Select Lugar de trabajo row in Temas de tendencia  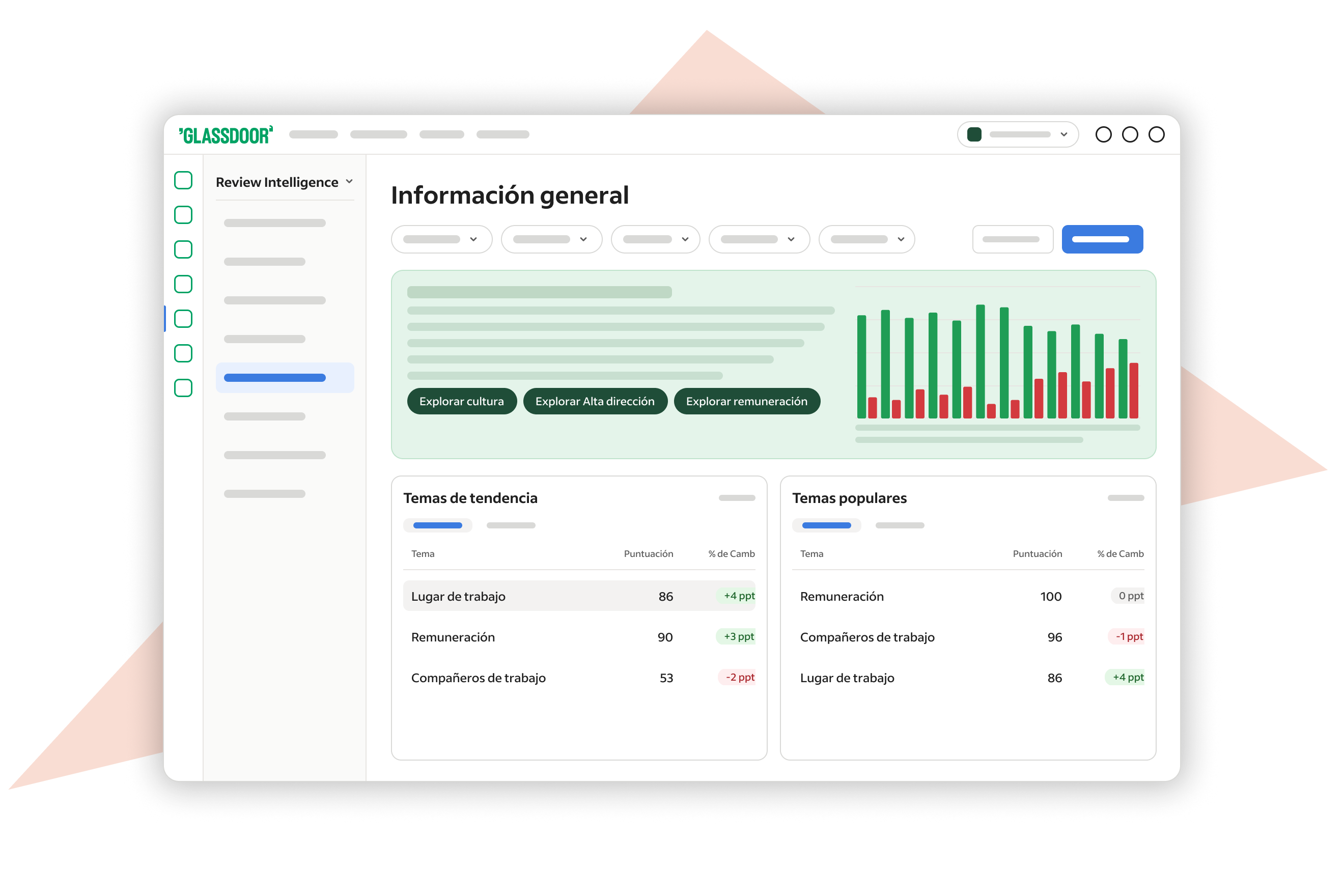579,596
